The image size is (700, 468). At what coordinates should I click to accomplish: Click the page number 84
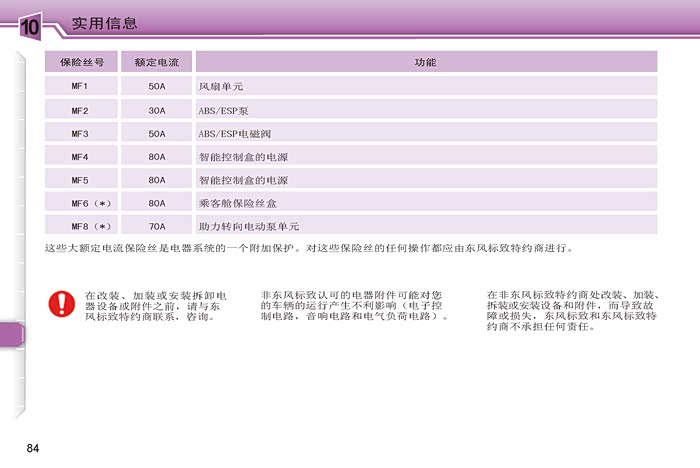tap(33, 446)
